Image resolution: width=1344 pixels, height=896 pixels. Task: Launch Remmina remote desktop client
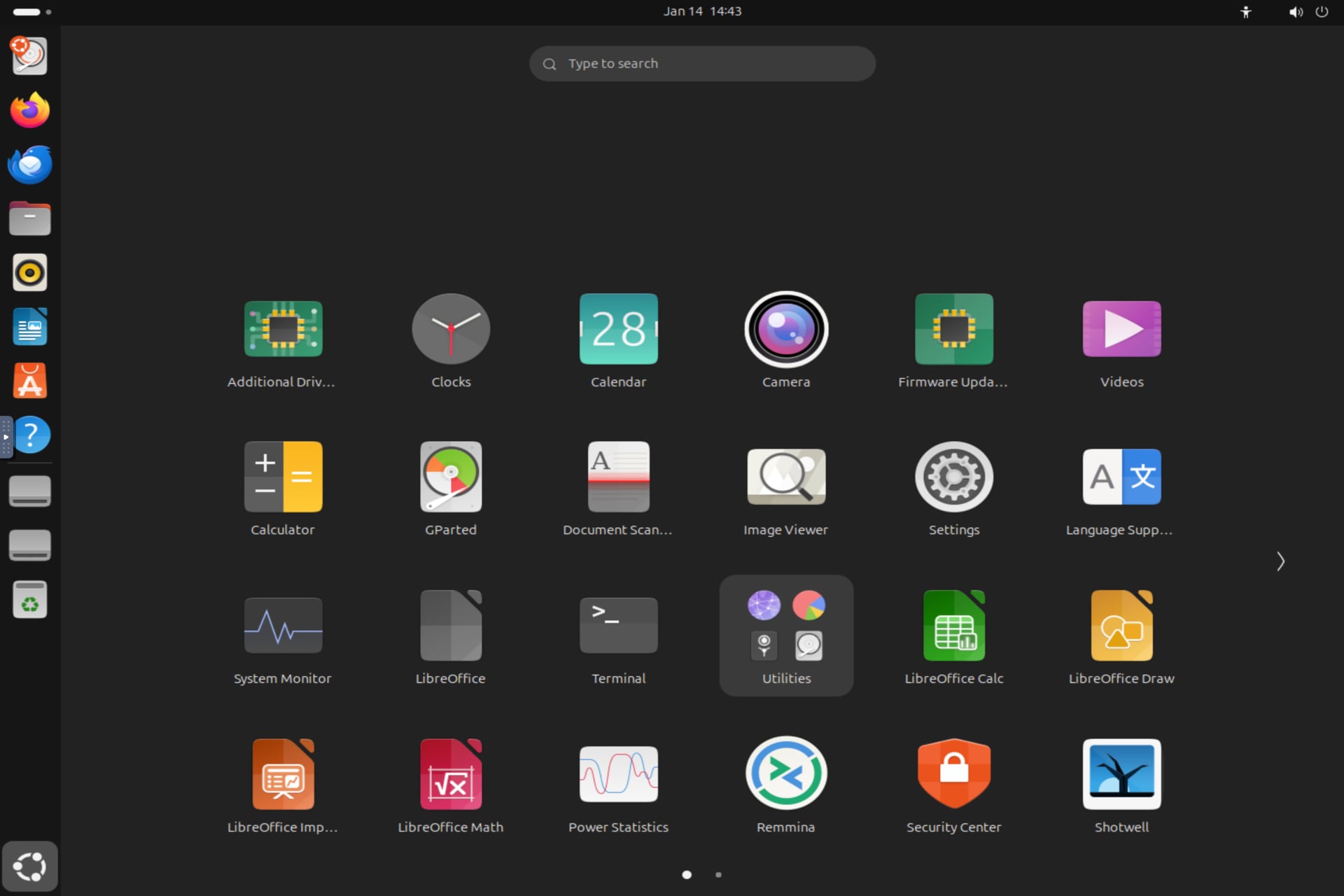pyautogui.click(x=786, y=786)
